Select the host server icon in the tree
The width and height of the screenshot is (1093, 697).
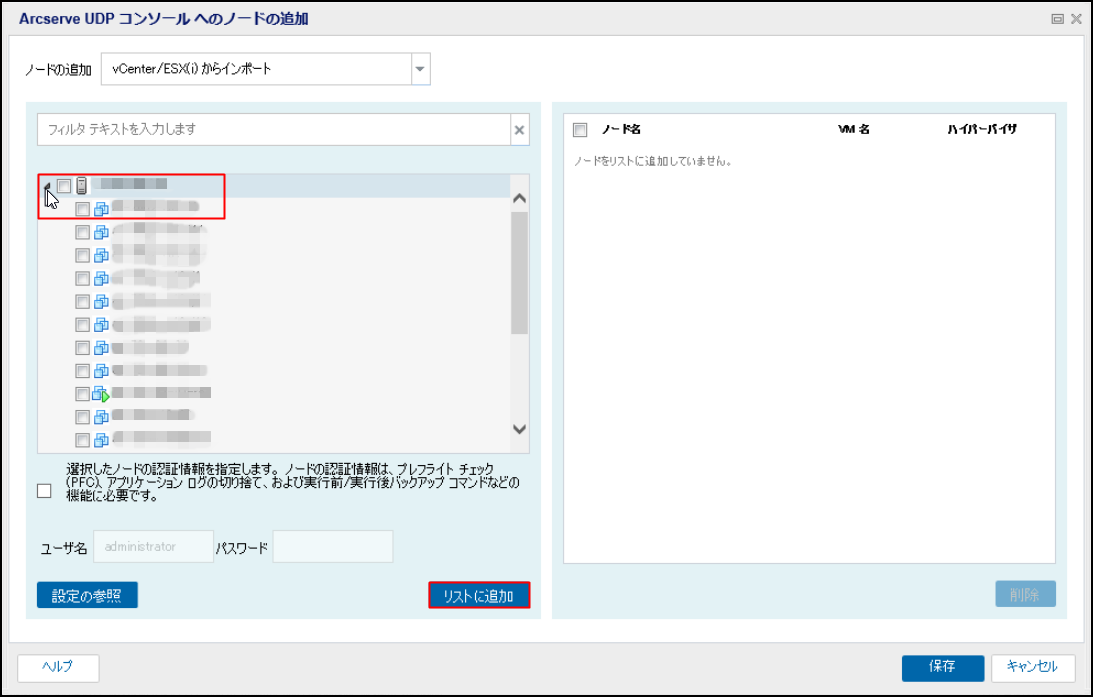(82, 186)
